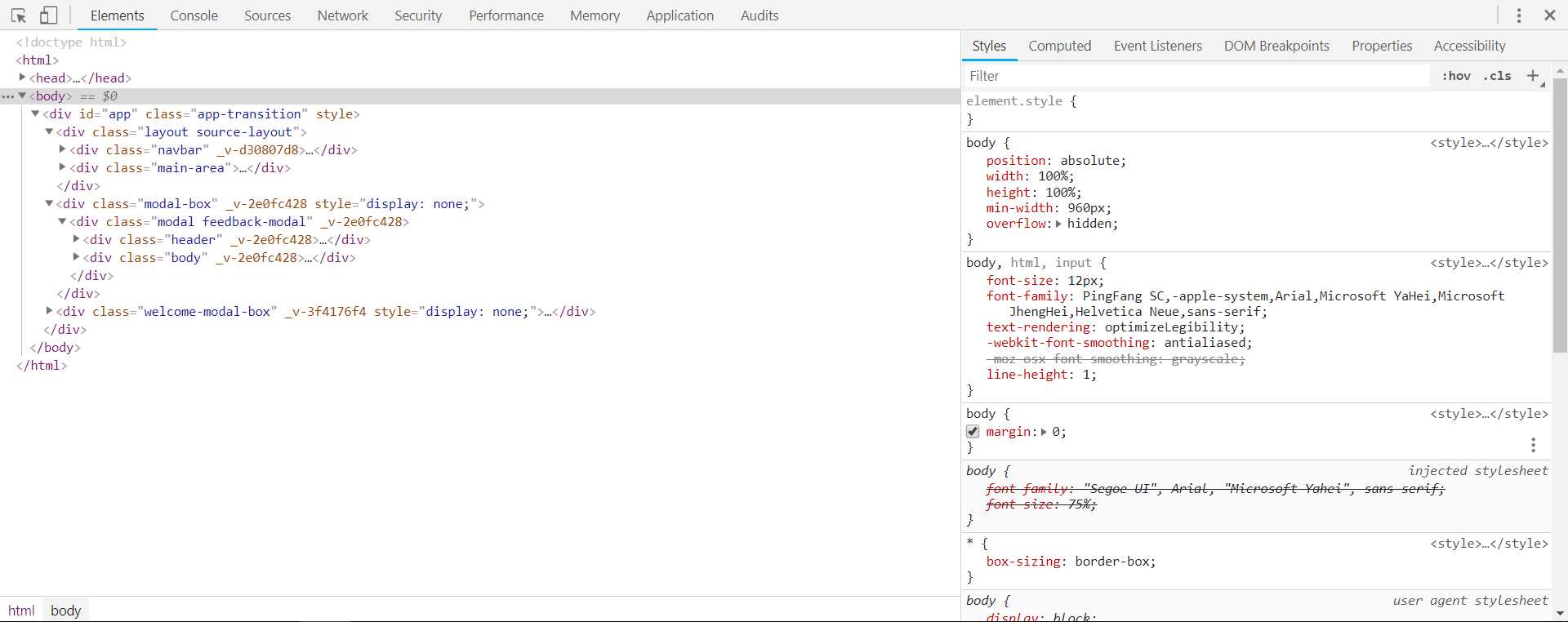Screen dimensions: 1568x622
Task: Collapse the body element node
Action: (23, 96)
